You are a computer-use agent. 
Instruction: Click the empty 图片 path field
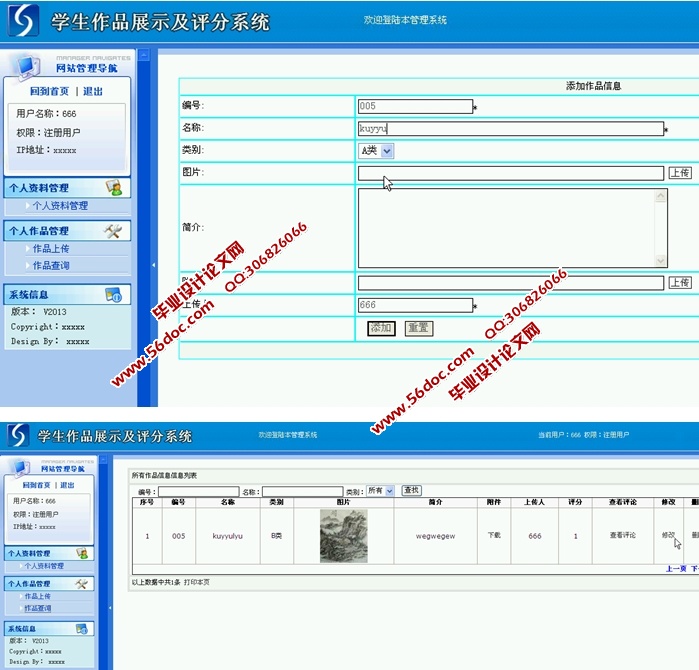pyautogui.click(x=511, y=173)
